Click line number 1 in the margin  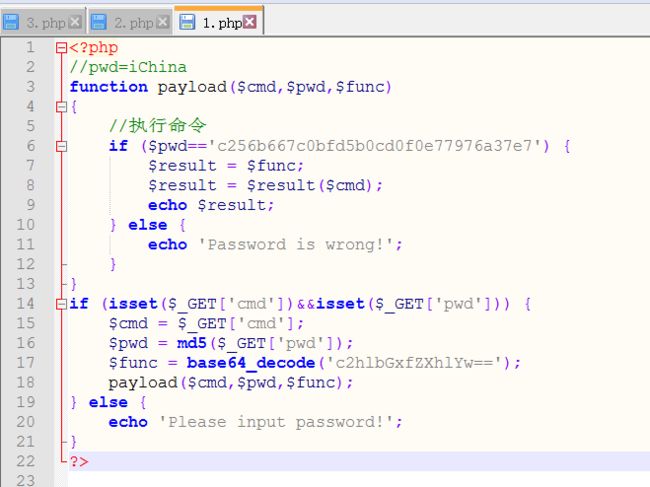click(x=30, y=47)
